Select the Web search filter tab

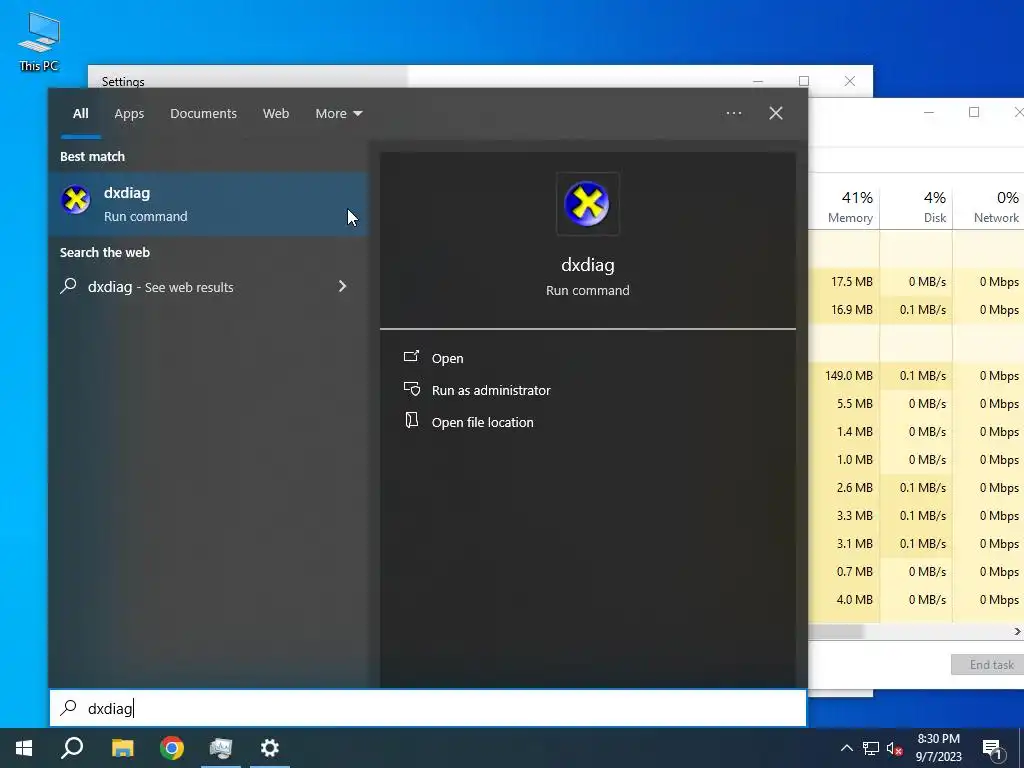point(276,113)
